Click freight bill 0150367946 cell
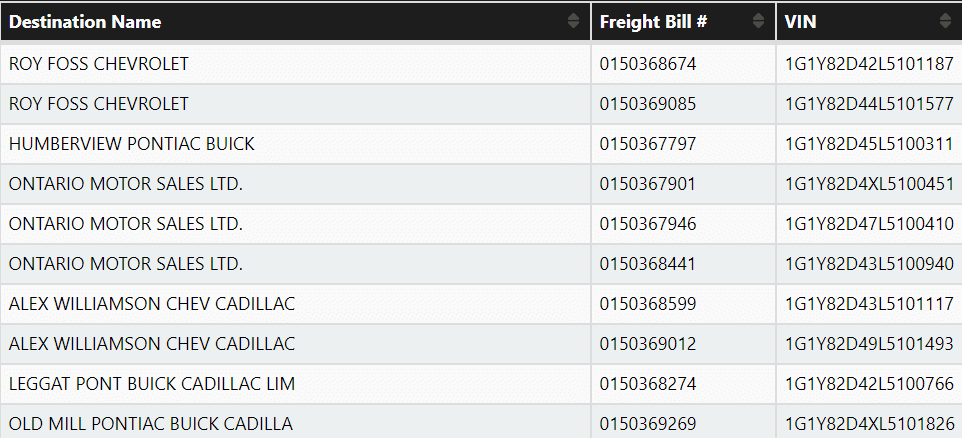Image resolution: width=962 pixels, height=438 pixels. [x=648, y=224]
